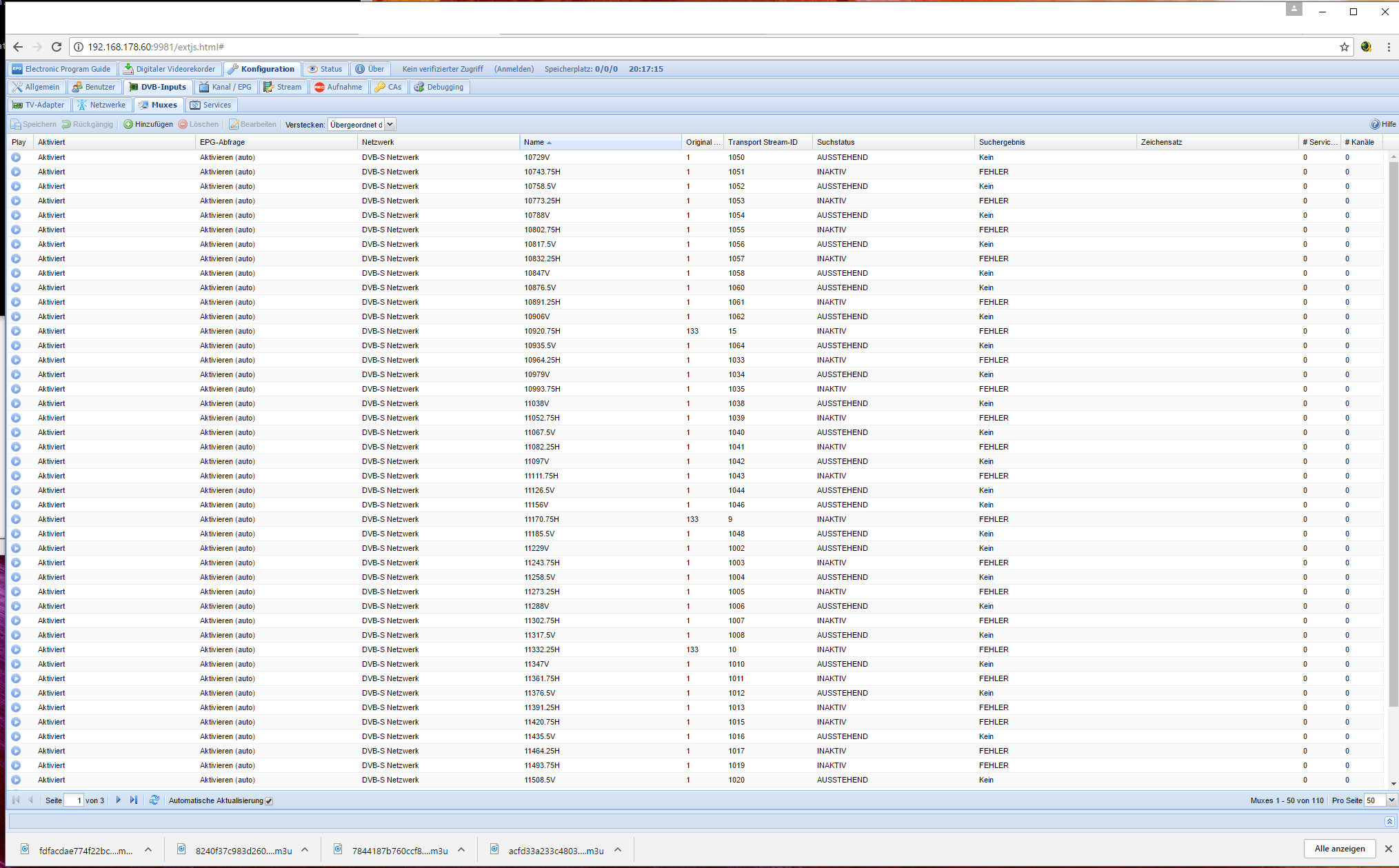
Task: Switch to Netzwerke tab
Action: [101, 105]
